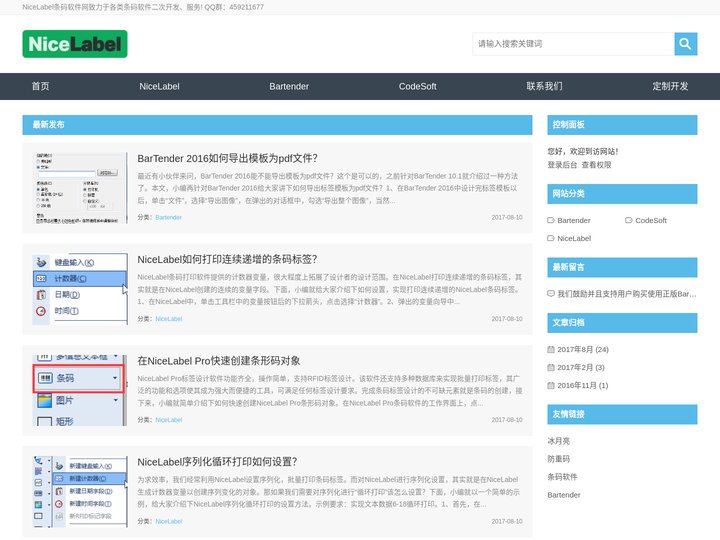Click comment bubble icon in 最新留言

pyautogui.click(x=551, y=294)
